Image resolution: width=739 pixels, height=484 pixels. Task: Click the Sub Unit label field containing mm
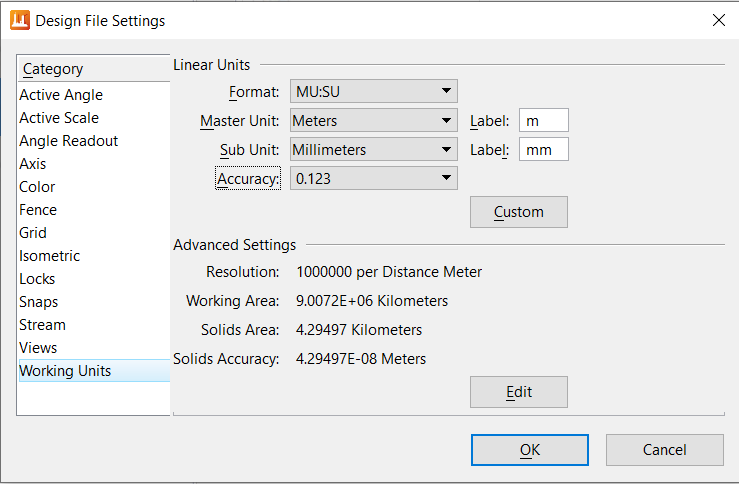tap(544, 149)
